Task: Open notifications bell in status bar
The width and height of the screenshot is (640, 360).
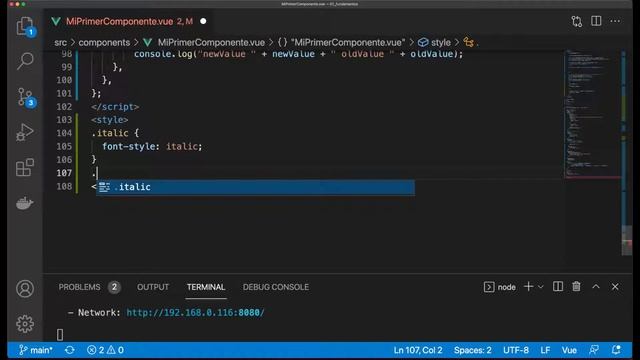Action: point(616,350)
